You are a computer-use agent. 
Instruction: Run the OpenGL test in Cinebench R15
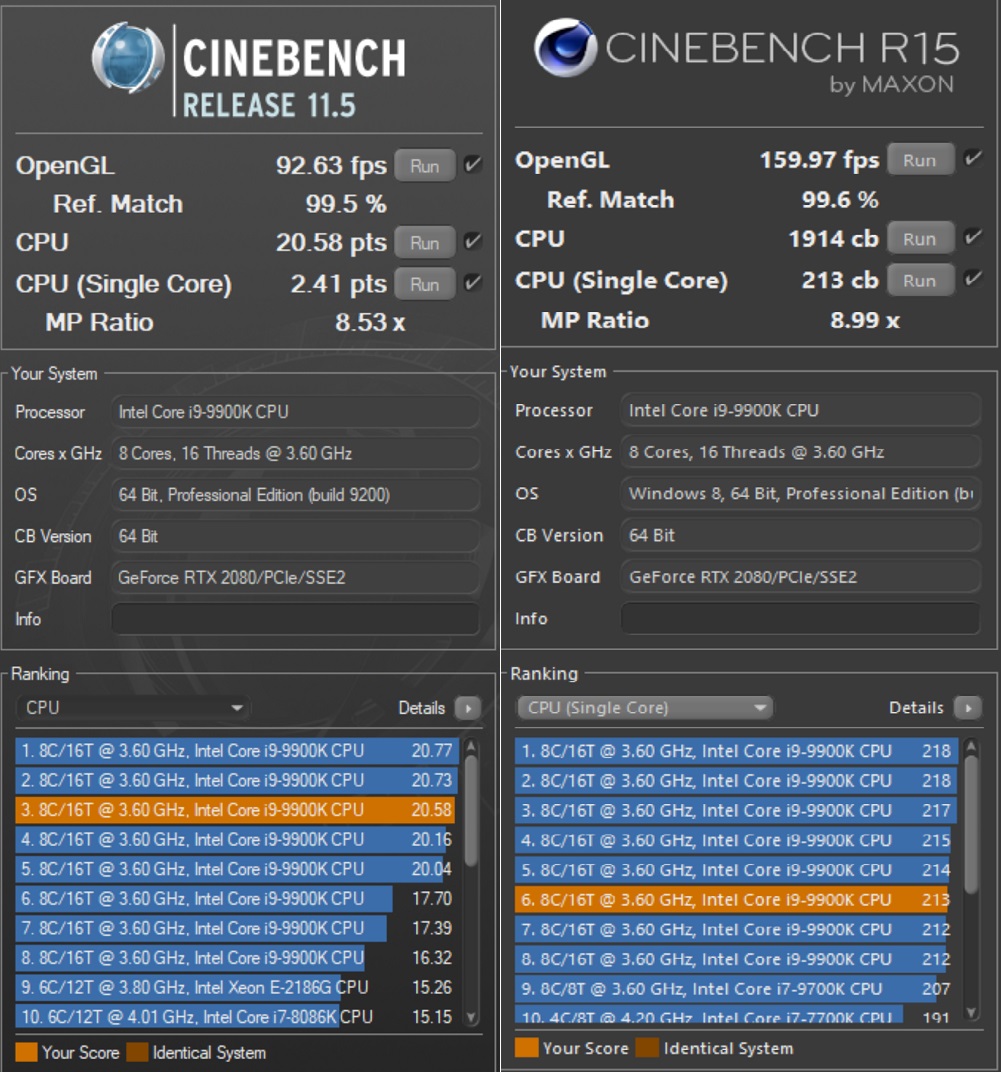tap(919, 160)
